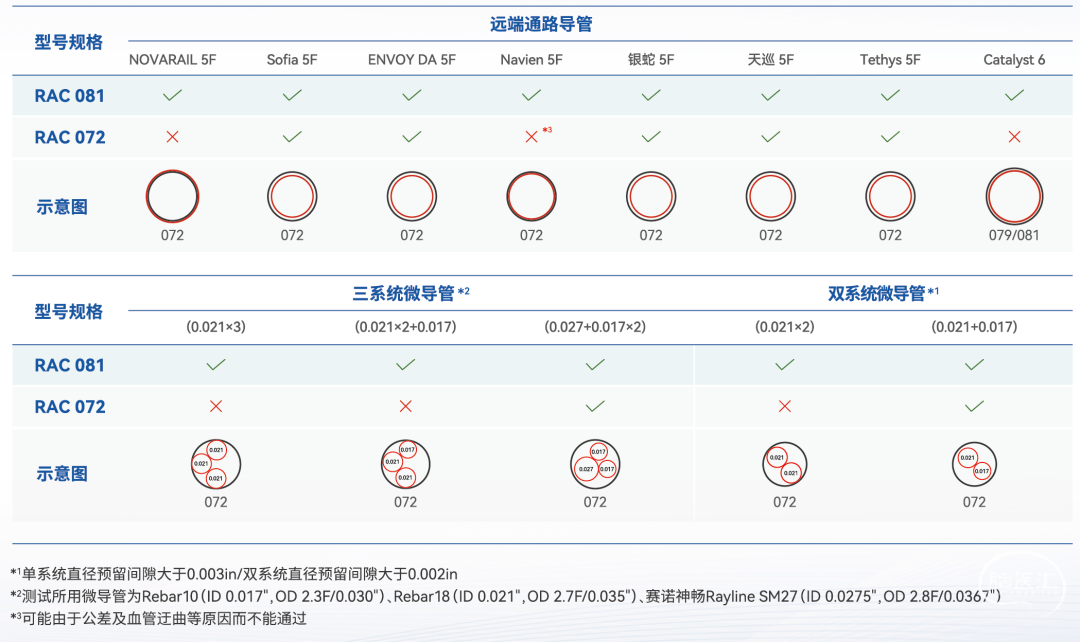Click the 远端通路导管 table heading

[541, 24]
